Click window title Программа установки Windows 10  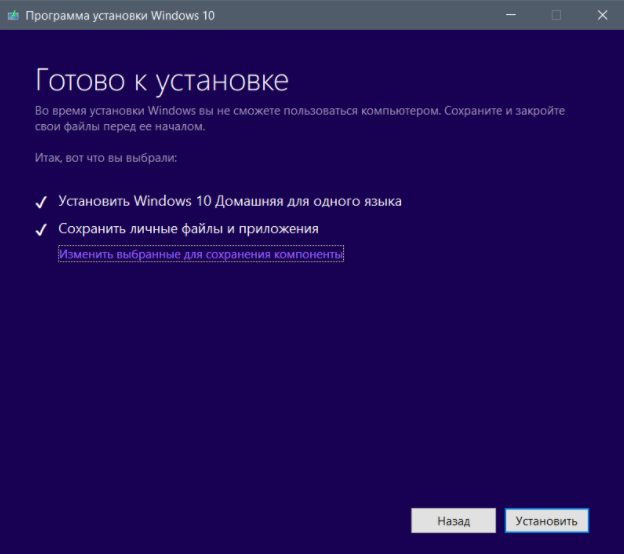[120, 16]
